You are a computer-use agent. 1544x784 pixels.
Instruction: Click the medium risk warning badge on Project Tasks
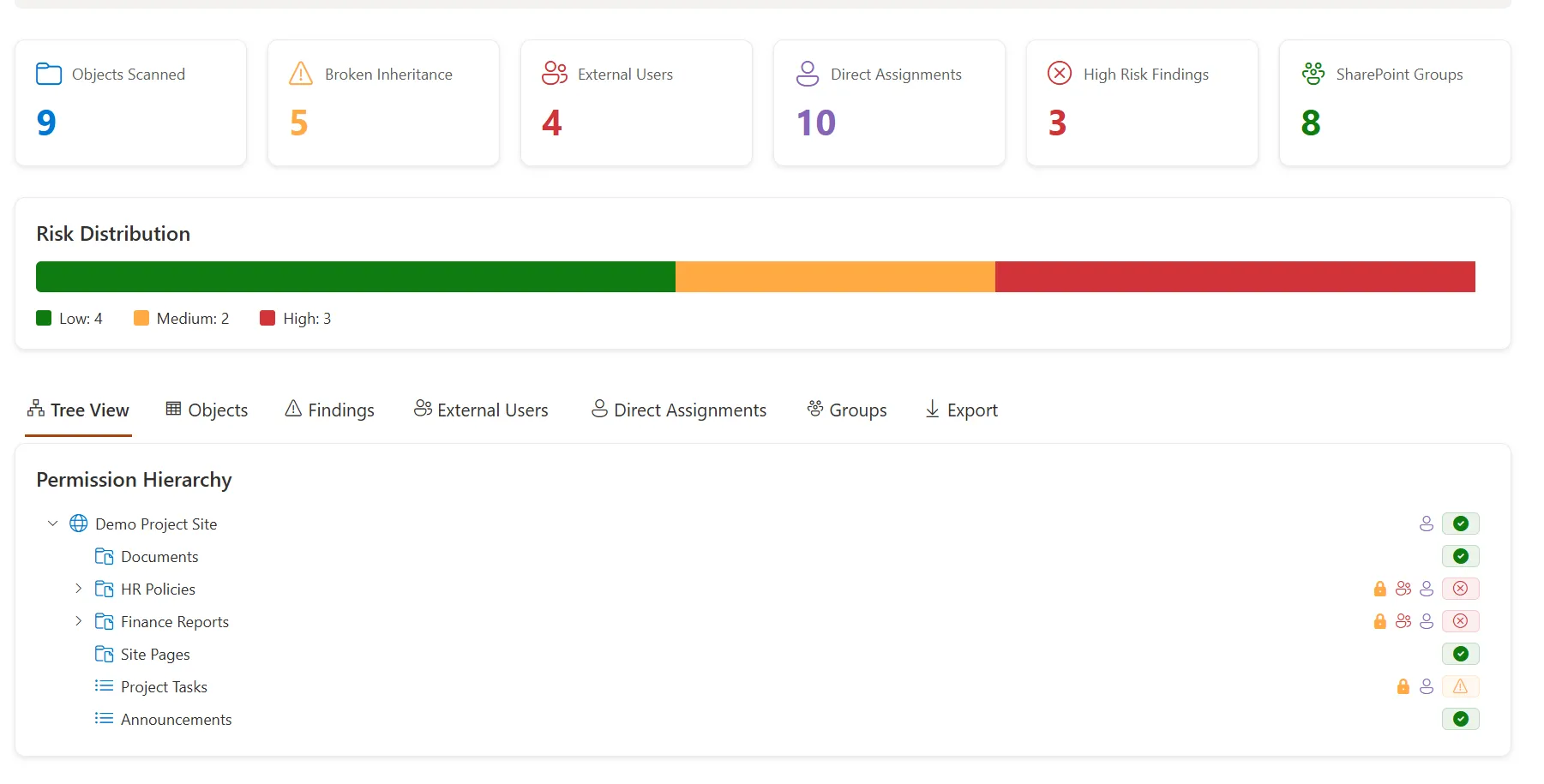[x=1461, y=686]
